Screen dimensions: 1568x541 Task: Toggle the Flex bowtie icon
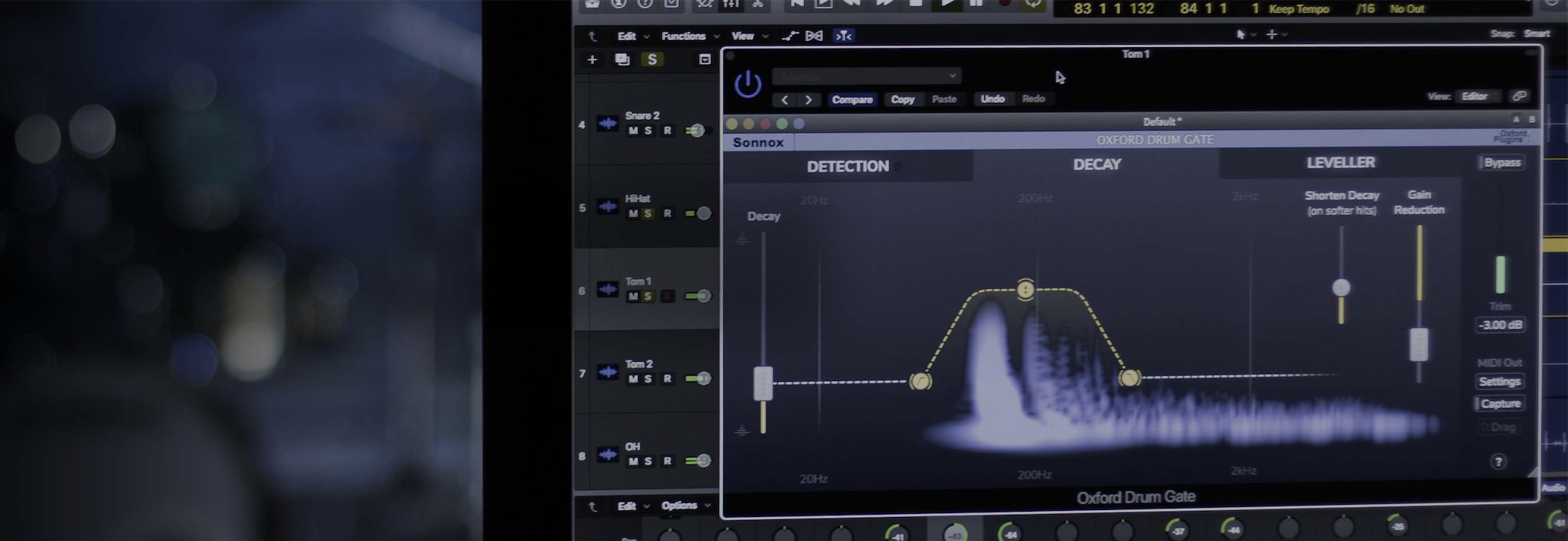click(x=814, y=36)
